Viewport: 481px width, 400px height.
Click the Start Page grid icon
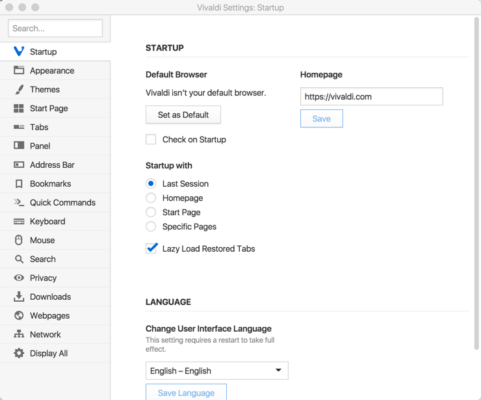[19, 108]
